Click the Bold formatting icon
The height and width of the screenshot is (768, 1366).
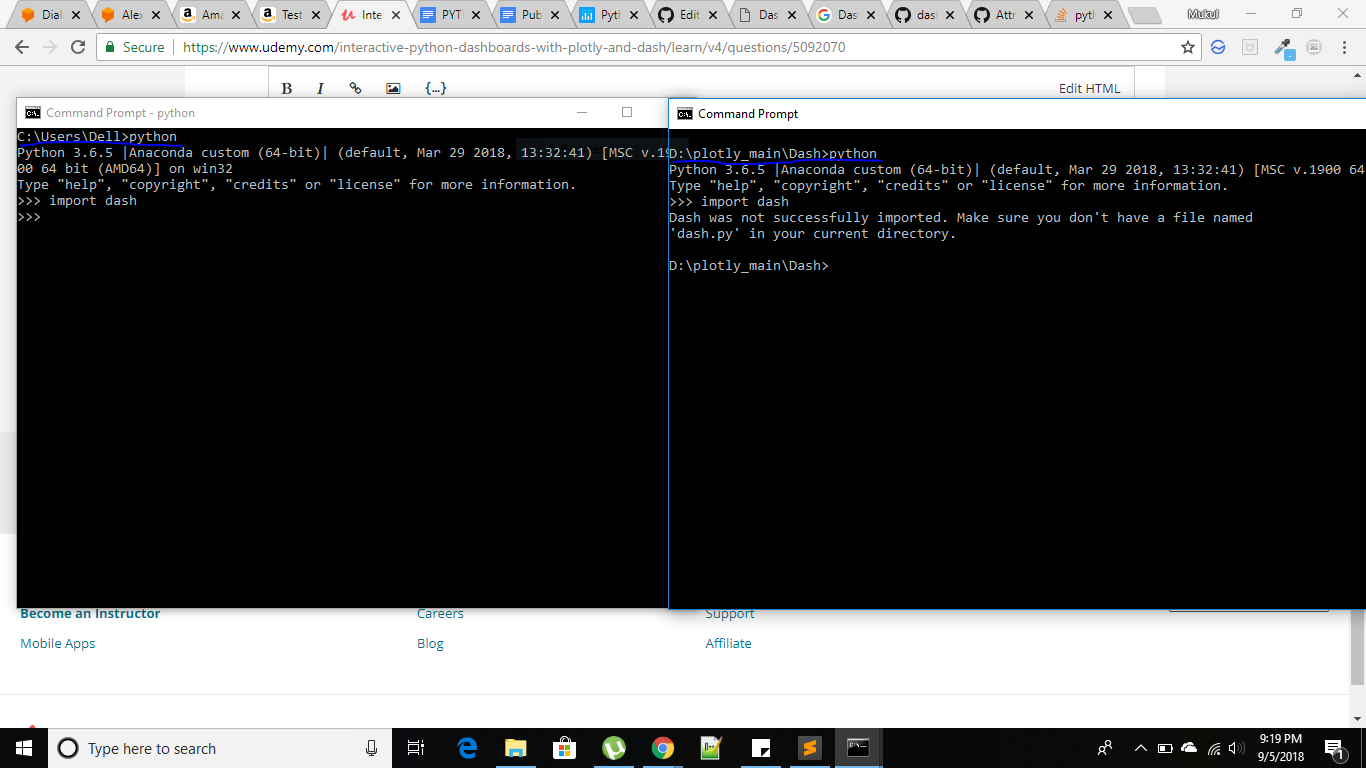(x=286, y=88)
